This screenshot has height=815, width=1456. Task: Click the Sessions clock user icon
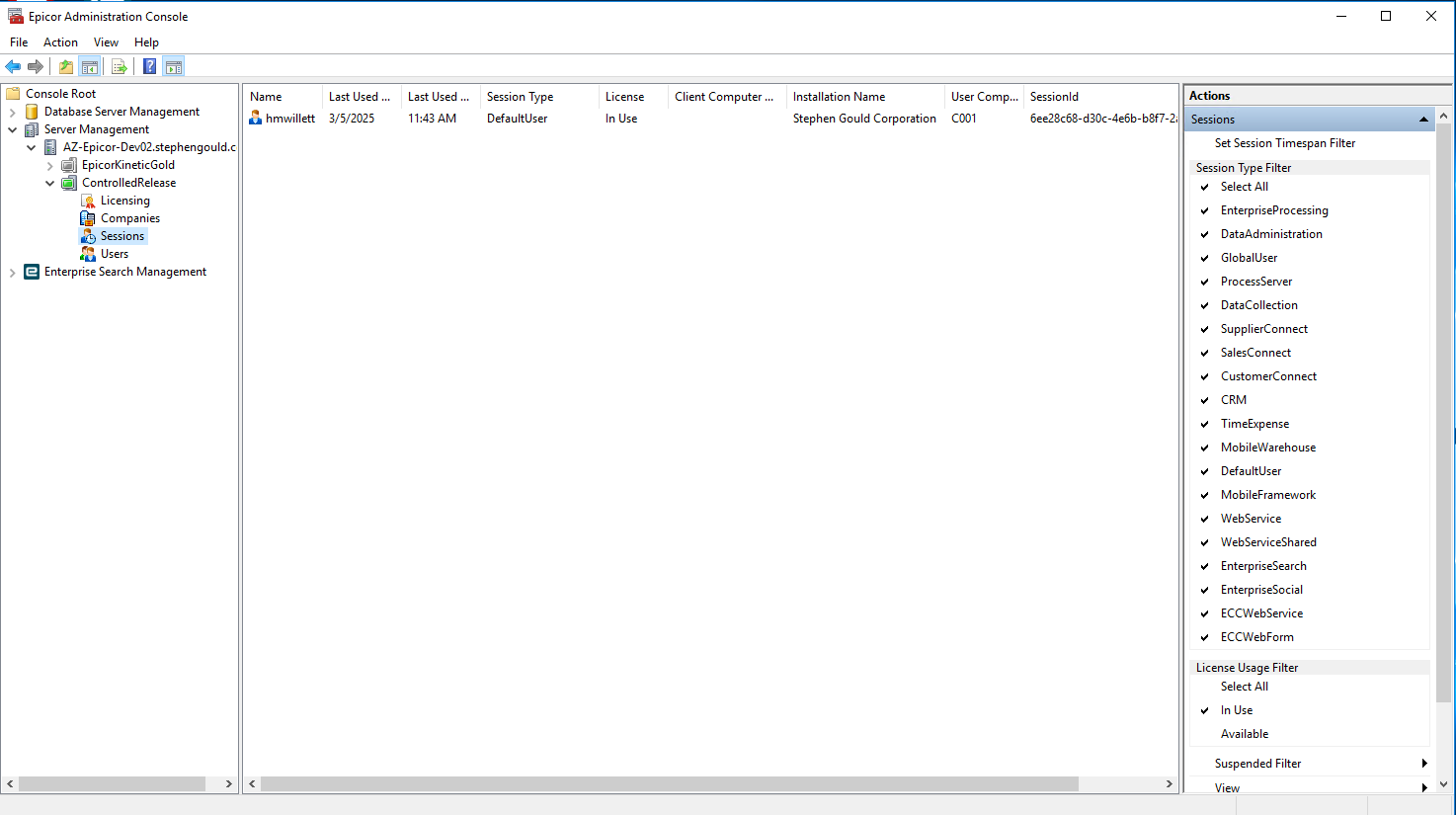tap(88, 236)
